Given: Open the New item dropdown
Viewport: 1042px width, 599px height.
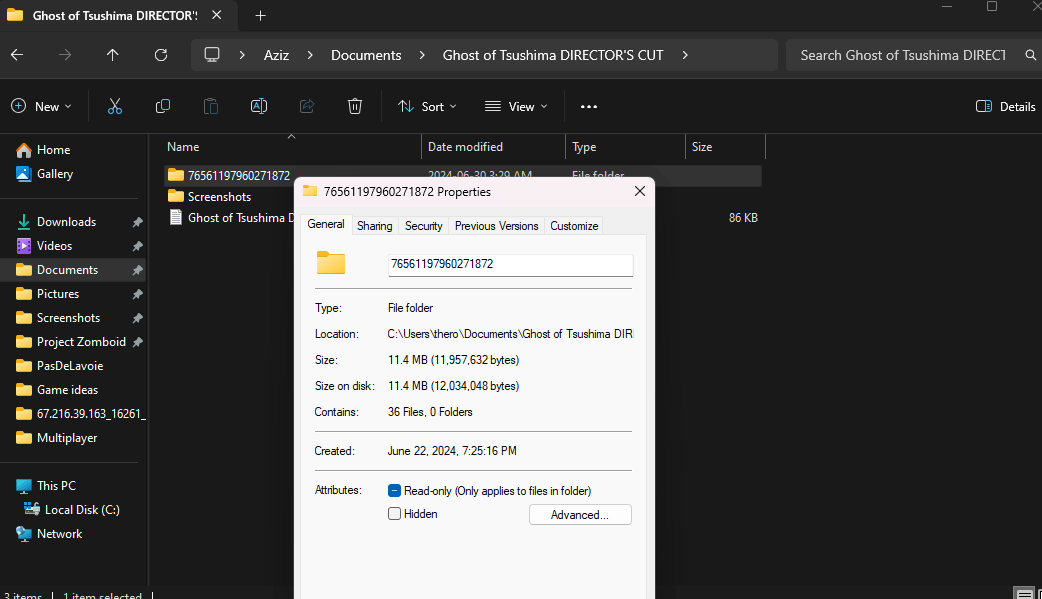Looking at the screenshot, I should pyautogui.click(x=41, y=106).
